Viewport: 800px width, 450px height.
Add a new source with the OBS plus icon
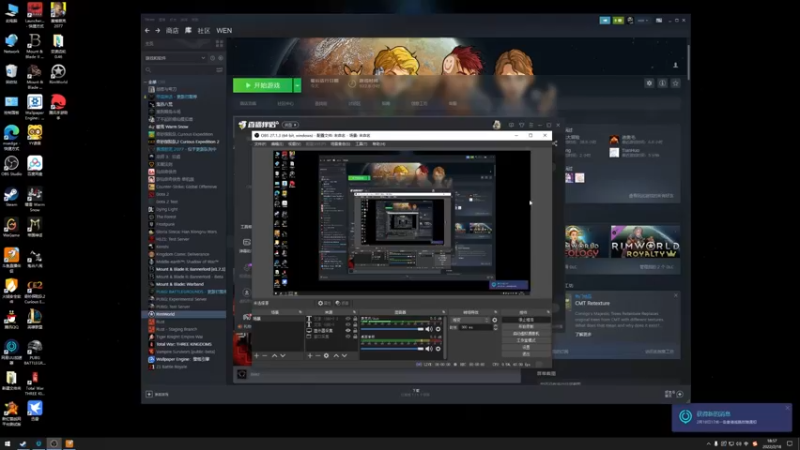(310, 356)
